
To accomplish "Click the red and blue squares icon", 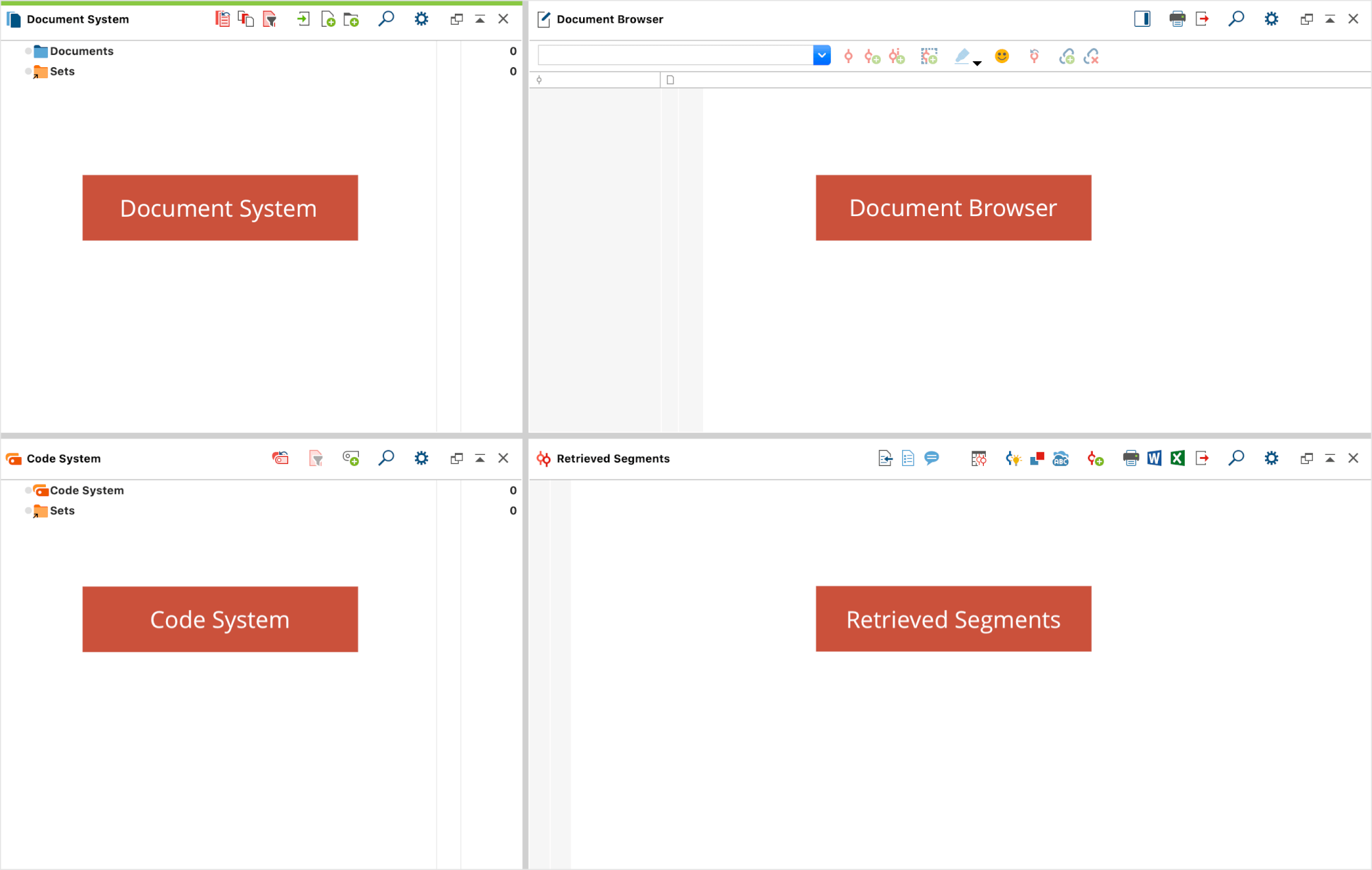I will tap(1037, 458).
